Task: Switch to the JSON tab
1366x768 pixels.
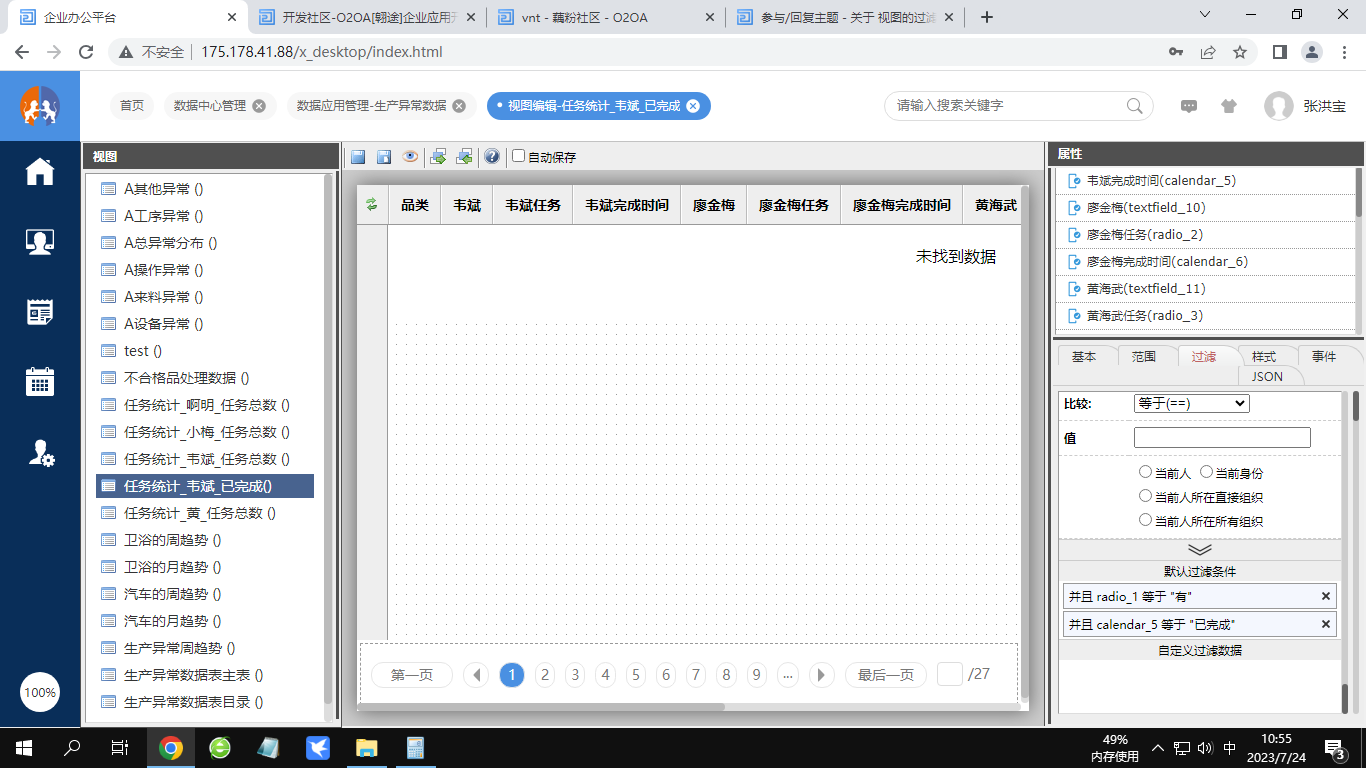Action: coord(1268,376)
